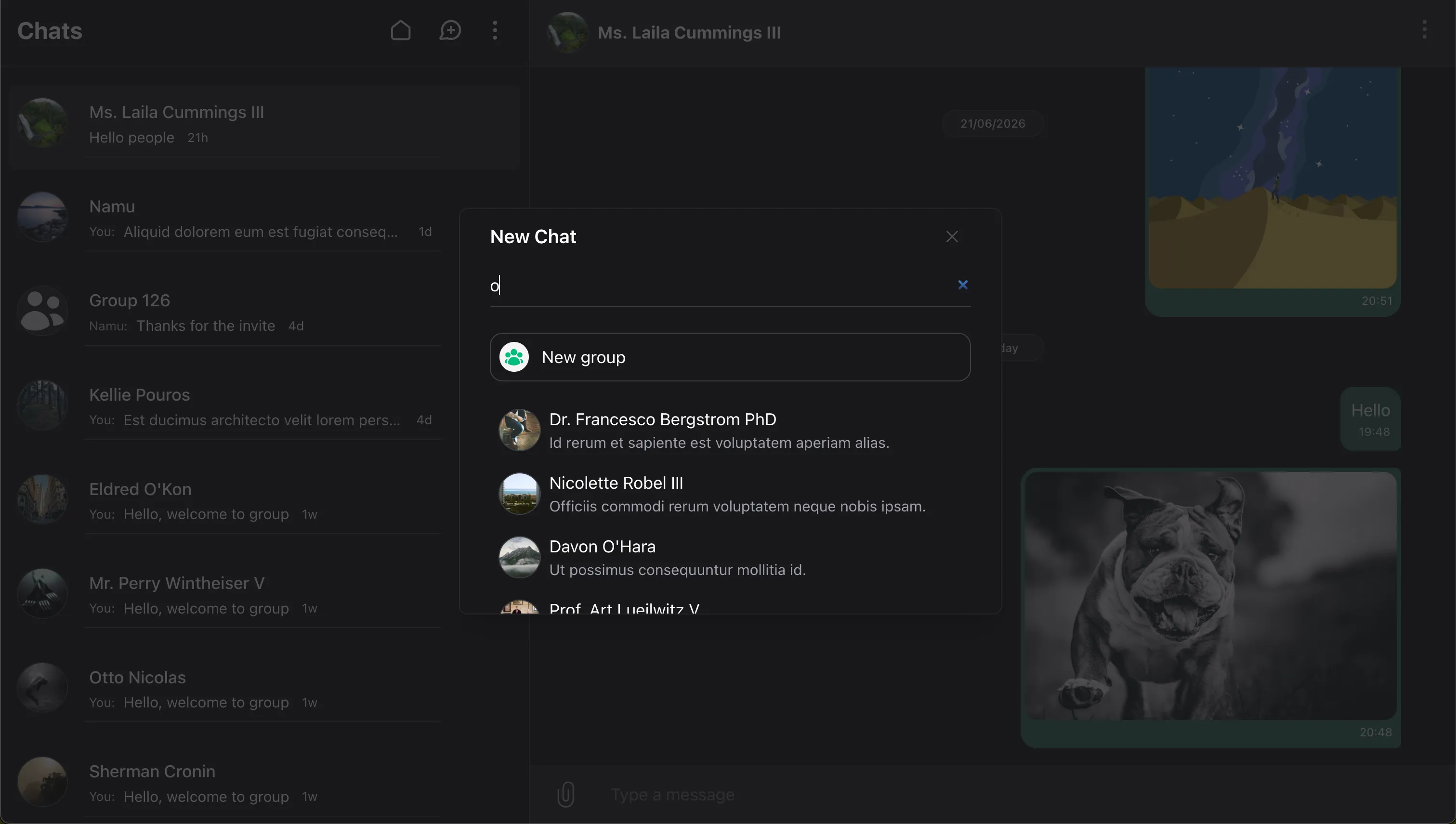Click Nicolette Robel III's avatar

[519, 494]
